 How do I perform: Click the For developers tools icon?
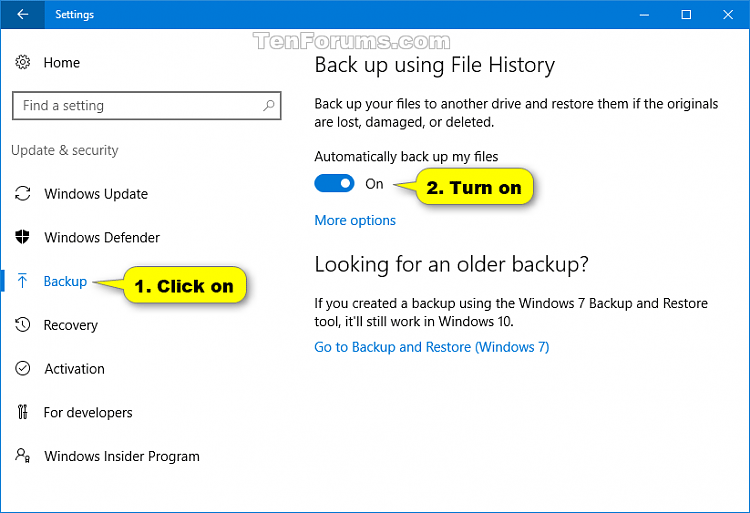click(x=22, y=412)
